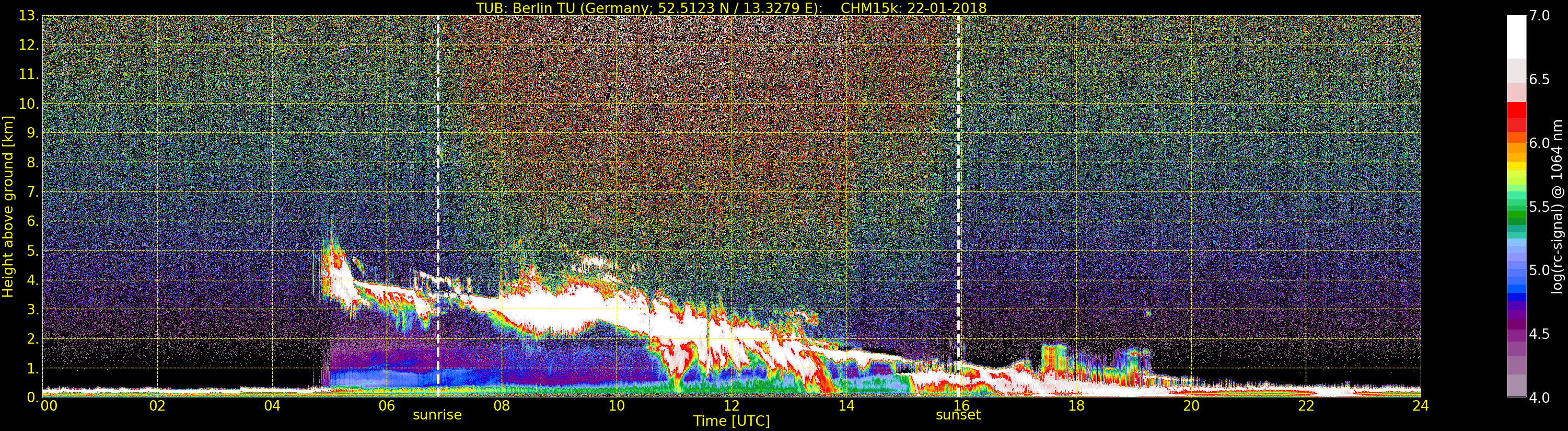Click the '12' time axis tick label

click(x=731, y=406)
